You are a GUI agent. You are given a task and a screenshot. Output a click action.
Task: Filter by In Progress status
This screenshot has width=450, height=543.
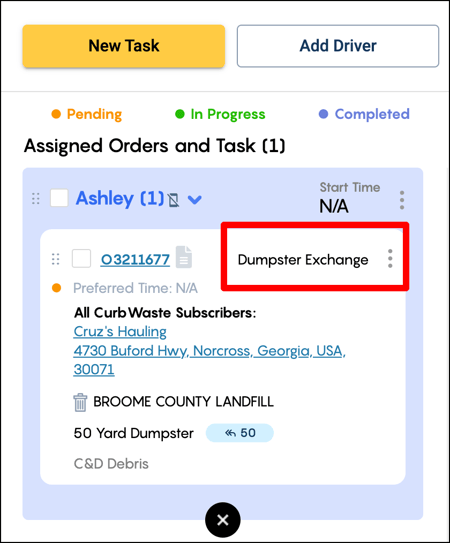220,114
